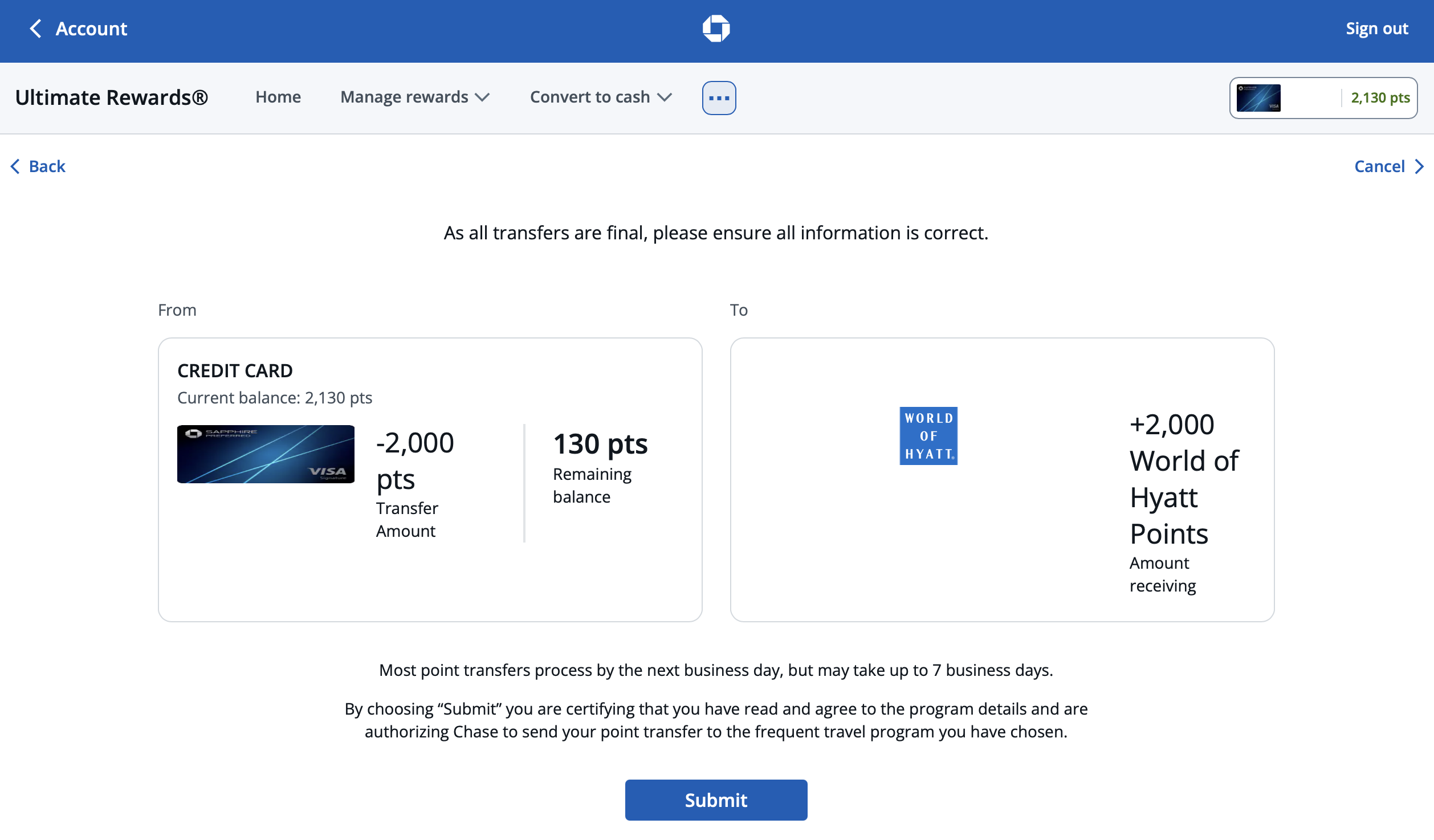Viewport: 1434px width, 840px height.
Task: Click the Chase octagon logo in header
Action: pyautogui.click(x=716, y=28)
